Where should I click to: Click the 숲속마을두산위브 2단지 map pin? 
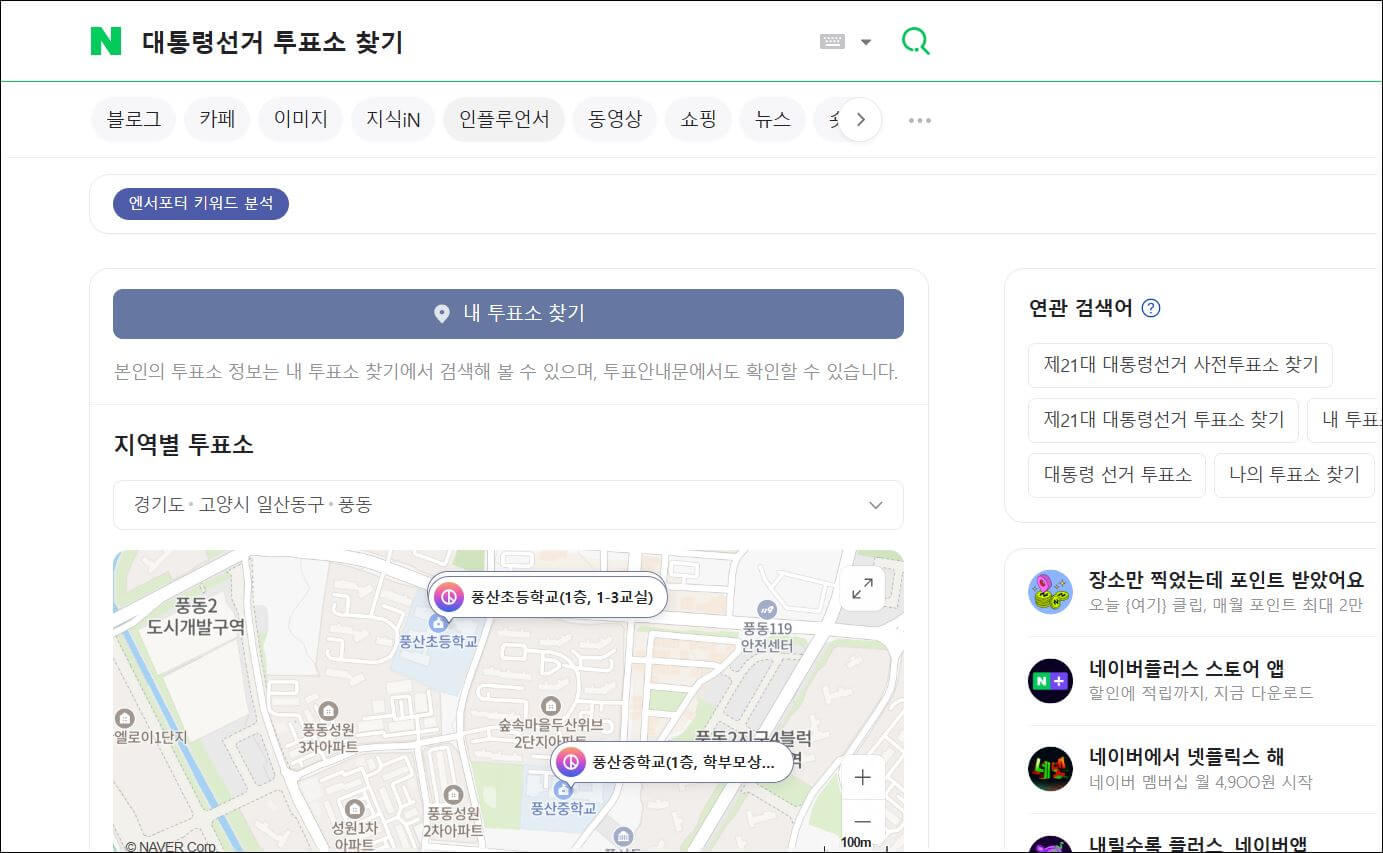click(x=549, y=706)
